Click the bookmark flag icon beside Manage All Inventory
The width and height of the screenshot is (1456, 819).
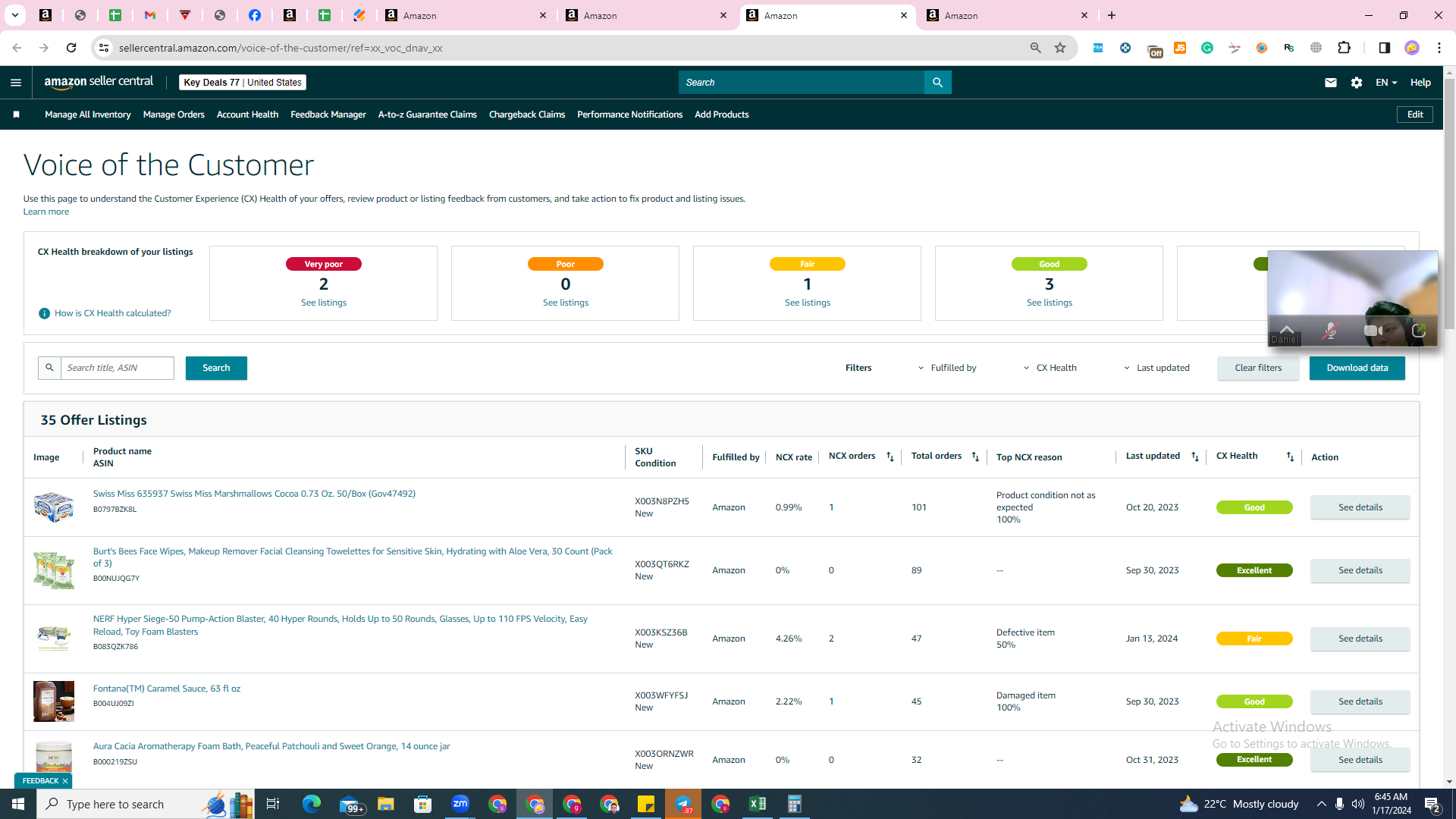16,115
